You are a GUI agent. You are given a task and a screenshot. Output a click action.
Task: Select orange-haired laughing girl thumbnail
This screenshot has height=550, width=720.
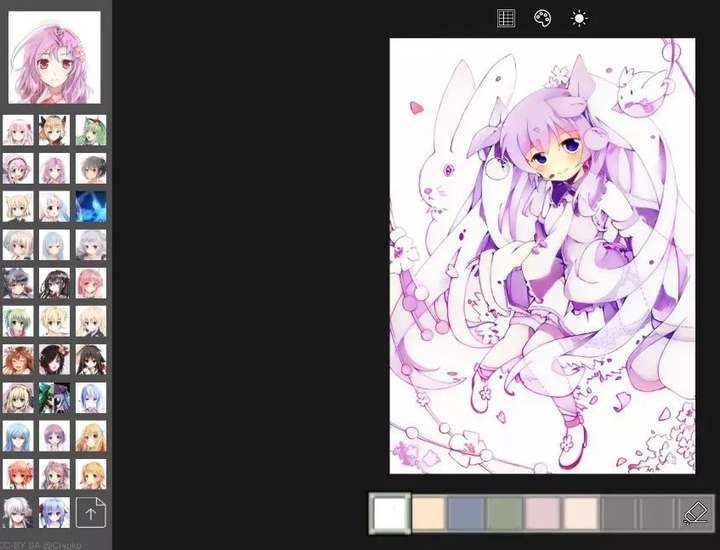18,359
